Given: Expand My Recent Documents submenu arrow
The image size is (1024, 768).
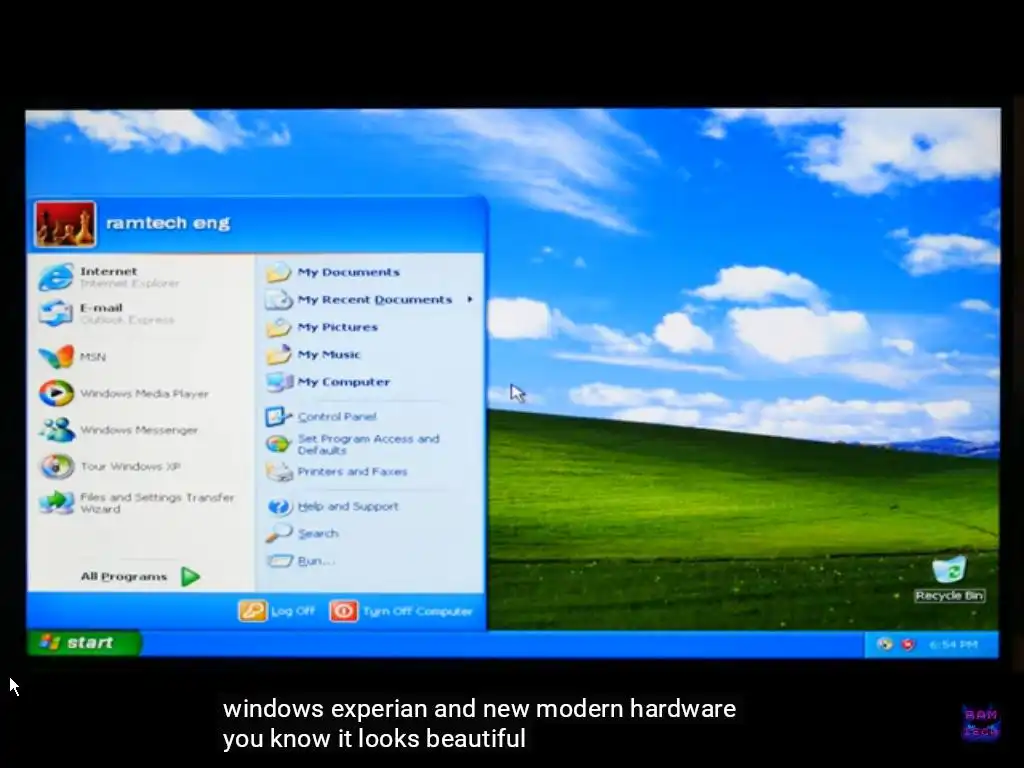Looking at the screenshot, I should [x=470, y=299].
